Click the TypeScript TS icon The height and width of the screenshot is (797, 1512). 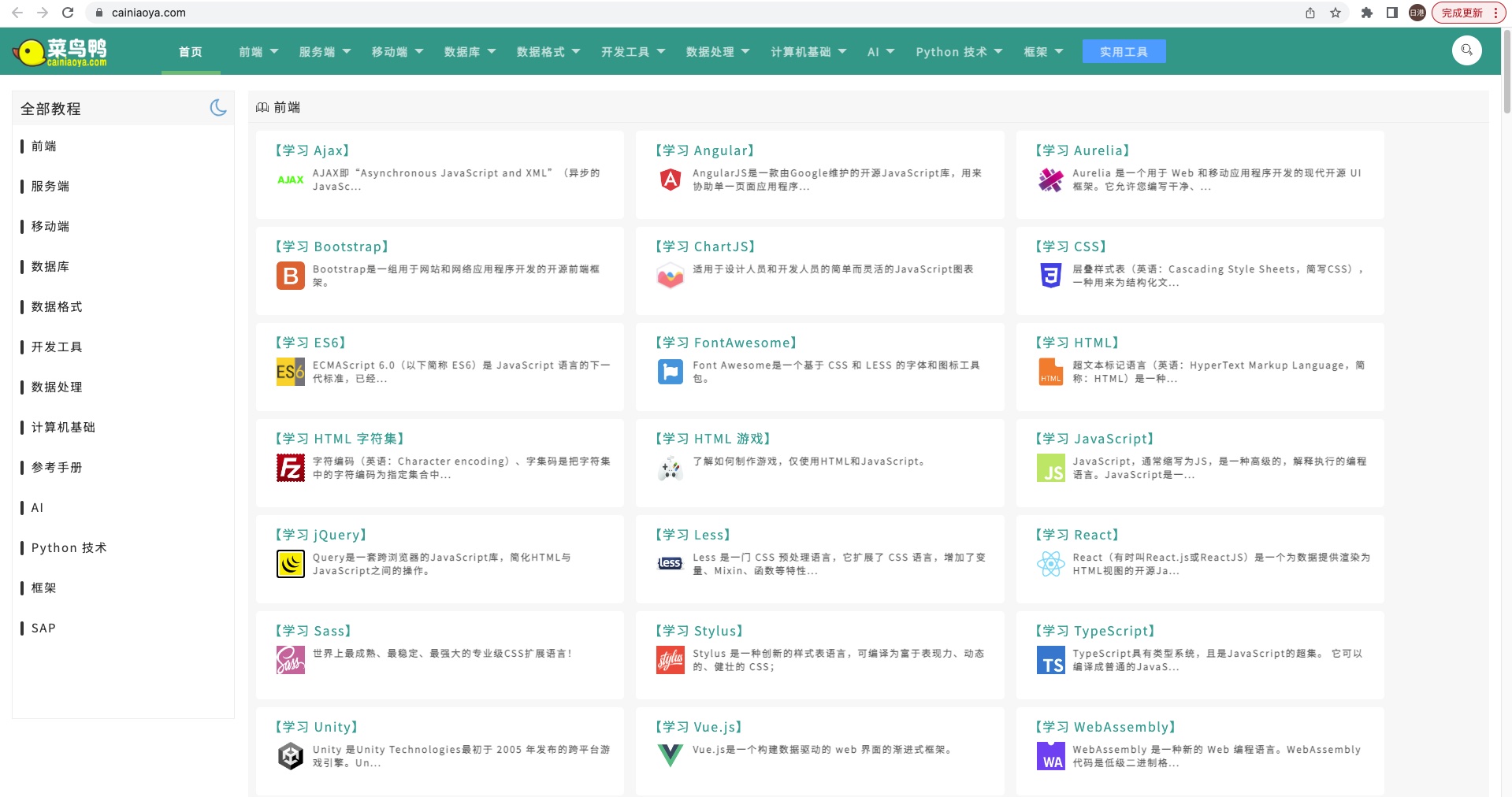pyautogui.click(x=1050, y=660)
